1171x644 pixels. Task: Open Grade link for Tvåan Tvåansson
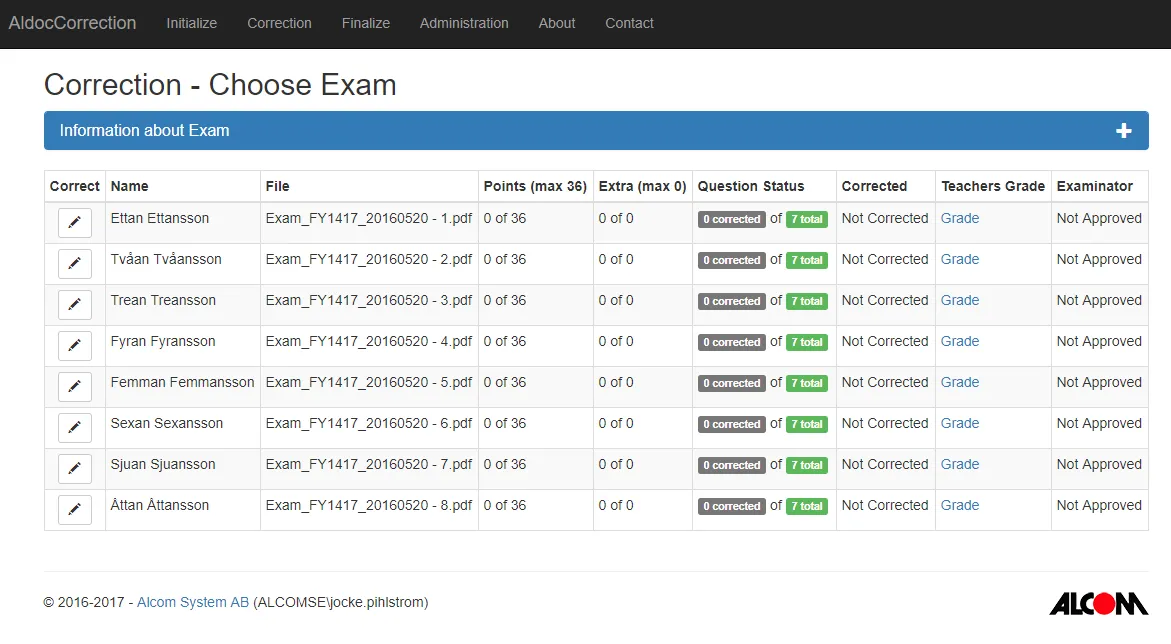click(960, 259)
